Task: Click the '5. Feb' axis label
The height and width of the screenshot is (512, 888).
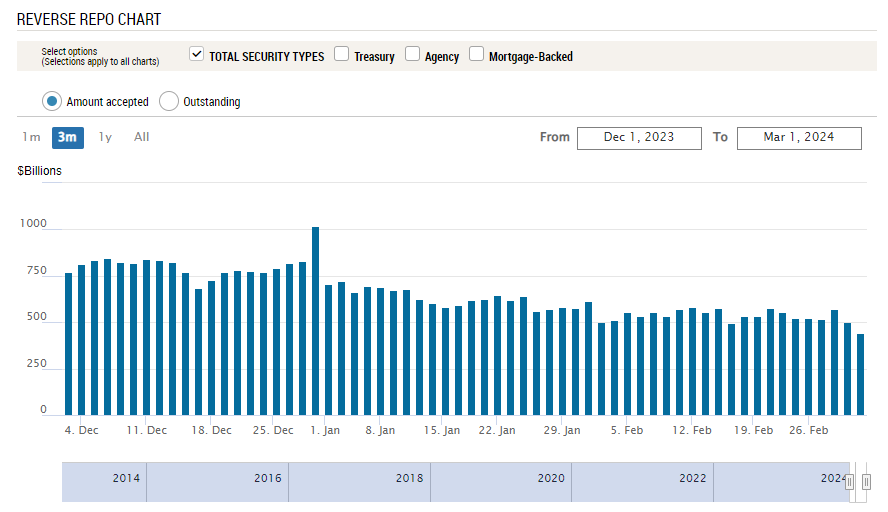Action: point(627,430)
